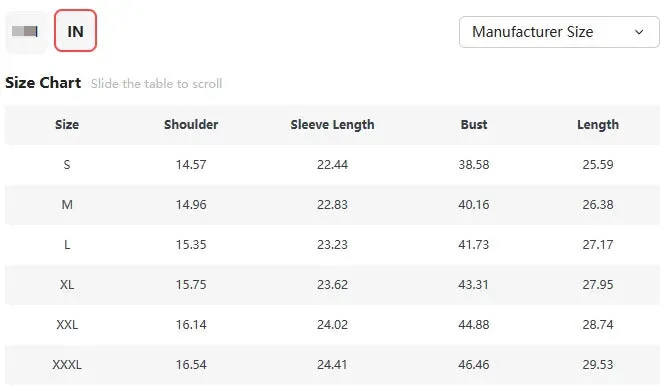Screen dimensions: 667x388
Task: Select the L size row label
Action: point(67,245)
